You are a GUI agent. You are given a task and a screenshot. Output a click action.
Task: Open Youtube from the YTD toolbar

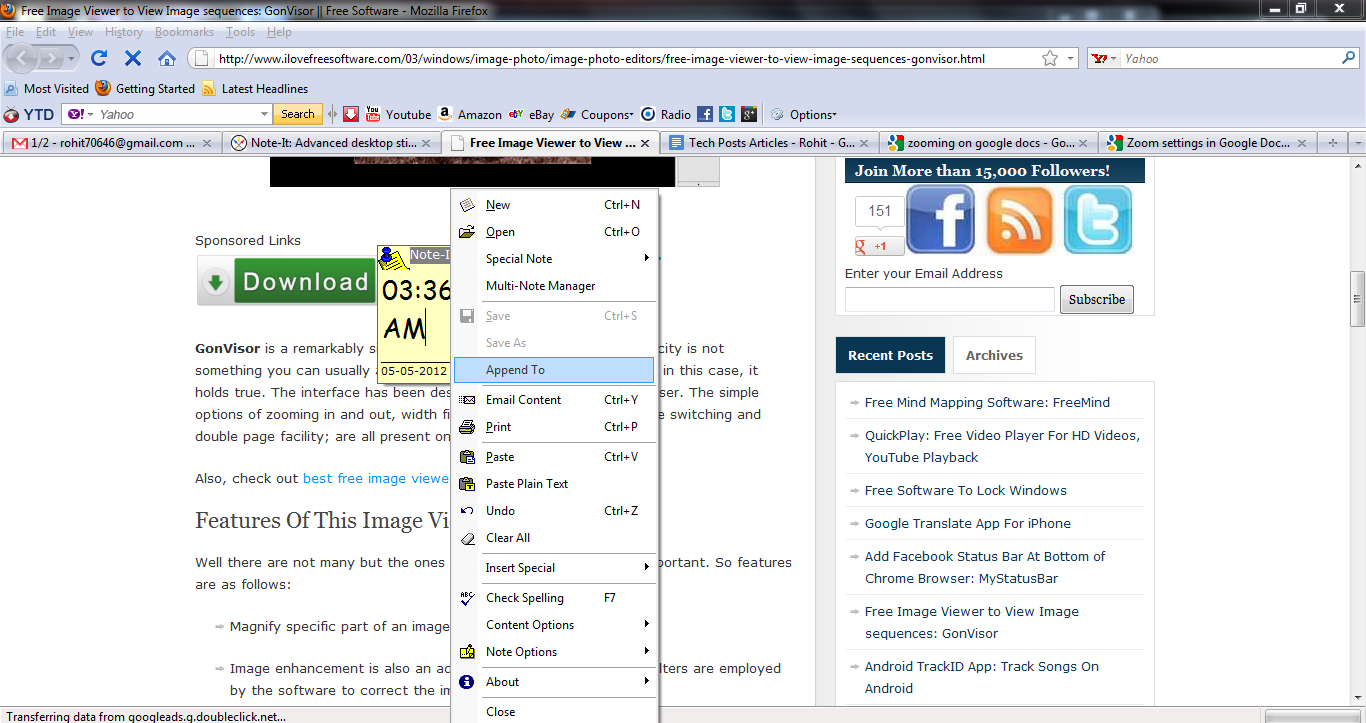398,114
